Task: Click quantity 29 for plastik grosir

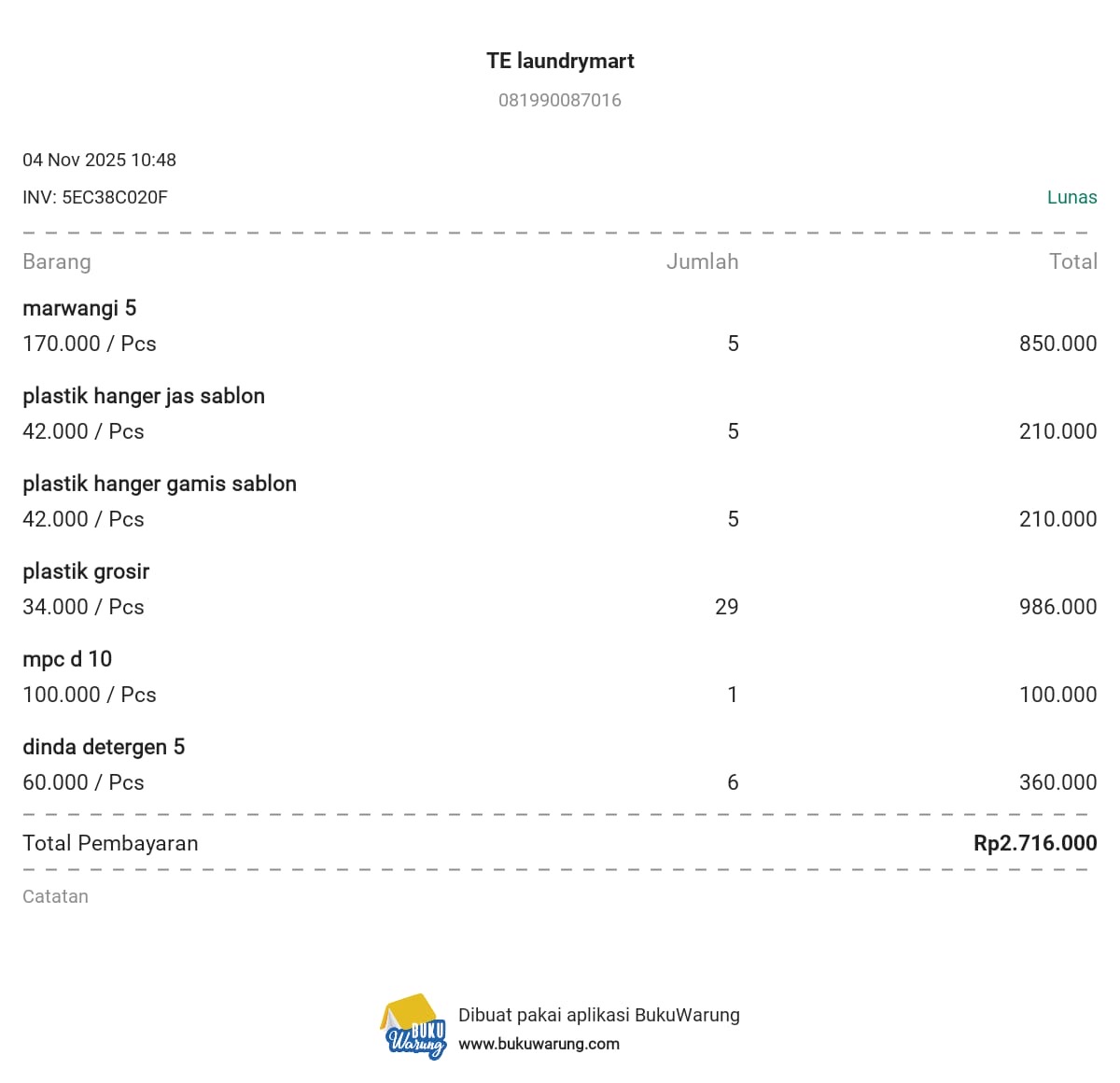Action: tap(726, 607)
